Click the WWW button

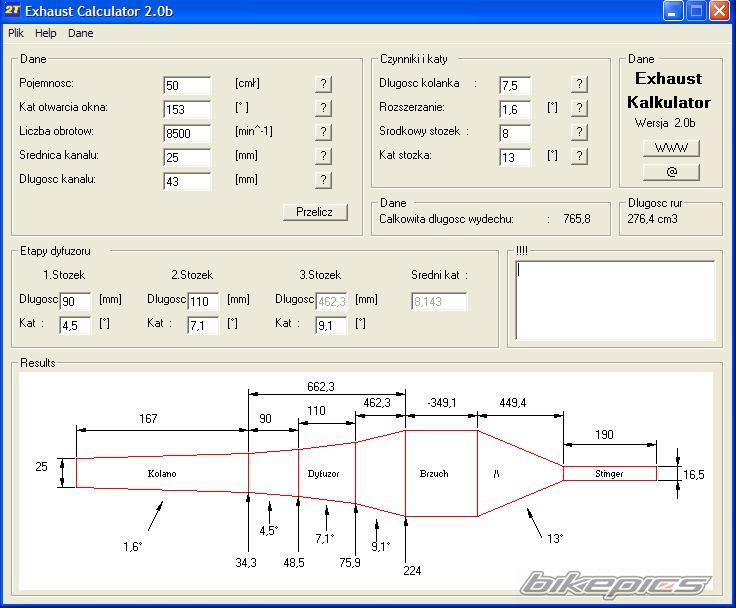670,148
